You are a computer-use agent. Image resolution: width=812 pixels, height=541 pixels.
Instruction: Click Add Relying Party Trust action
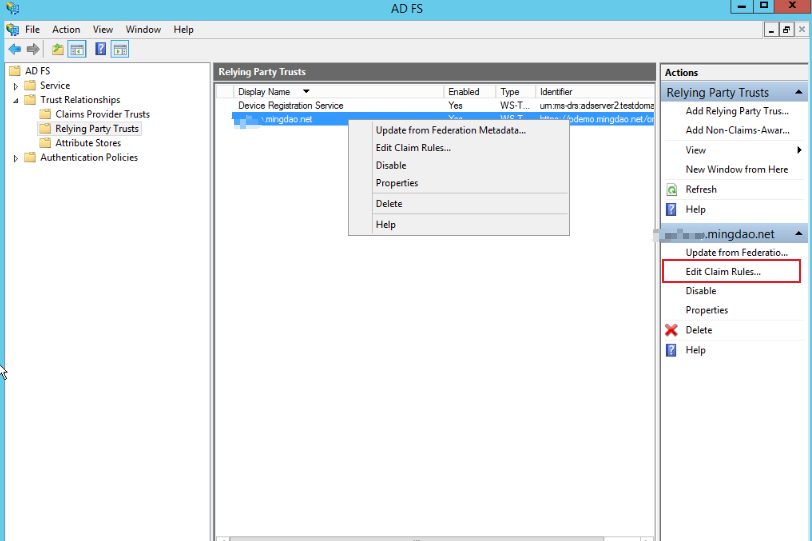click(737, 111)
